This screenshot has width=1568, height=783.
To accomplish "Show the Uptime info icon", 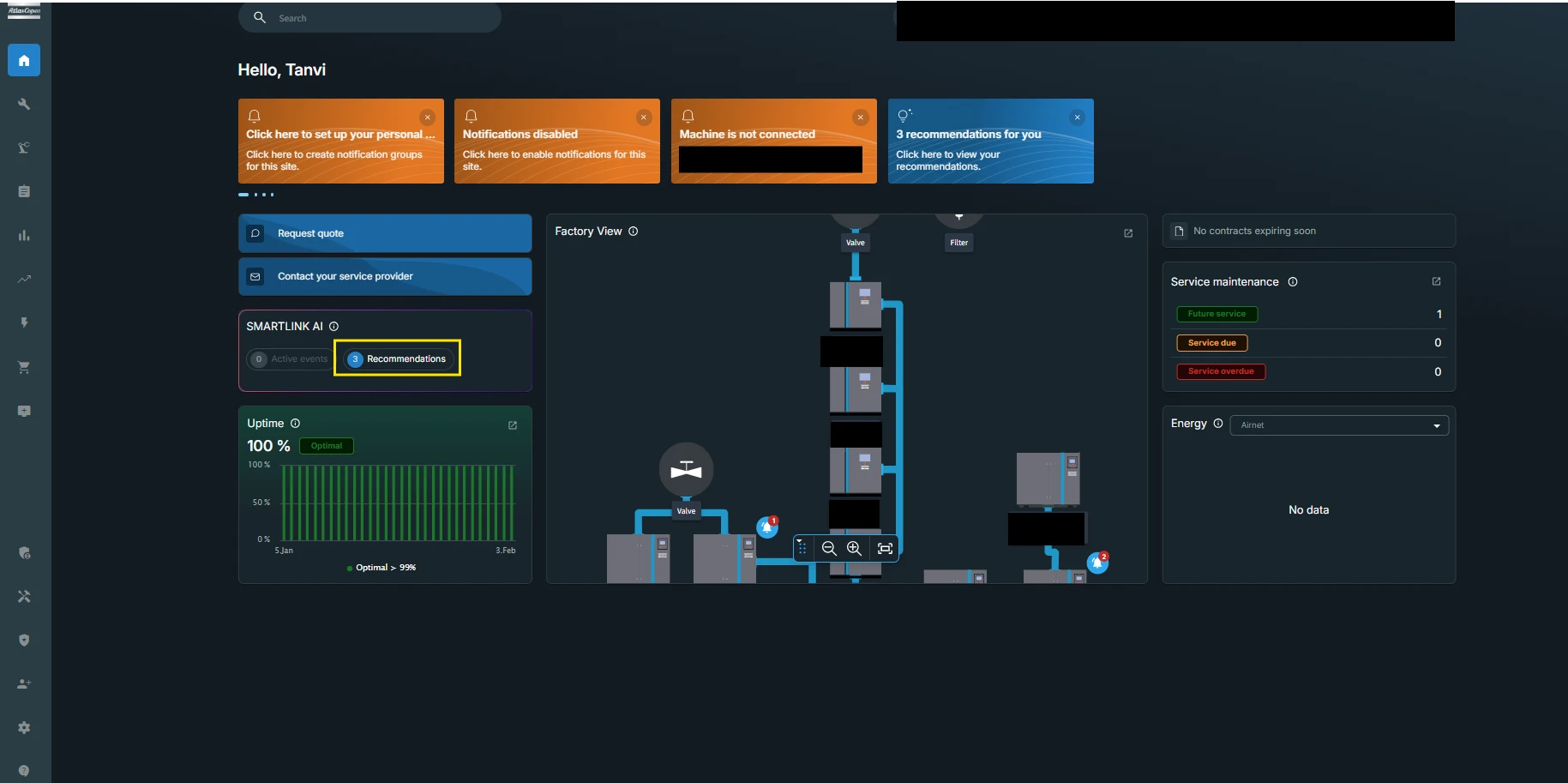I will coord(295,424).
